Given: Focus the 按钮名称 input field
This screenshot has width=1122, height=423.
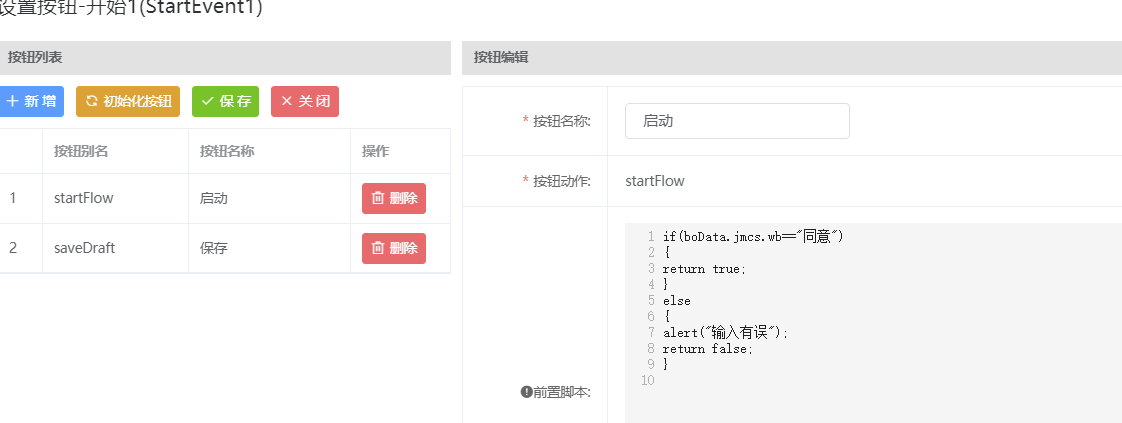Looking at the screenshot, I should pyautogui.click(x=737, y=121).
